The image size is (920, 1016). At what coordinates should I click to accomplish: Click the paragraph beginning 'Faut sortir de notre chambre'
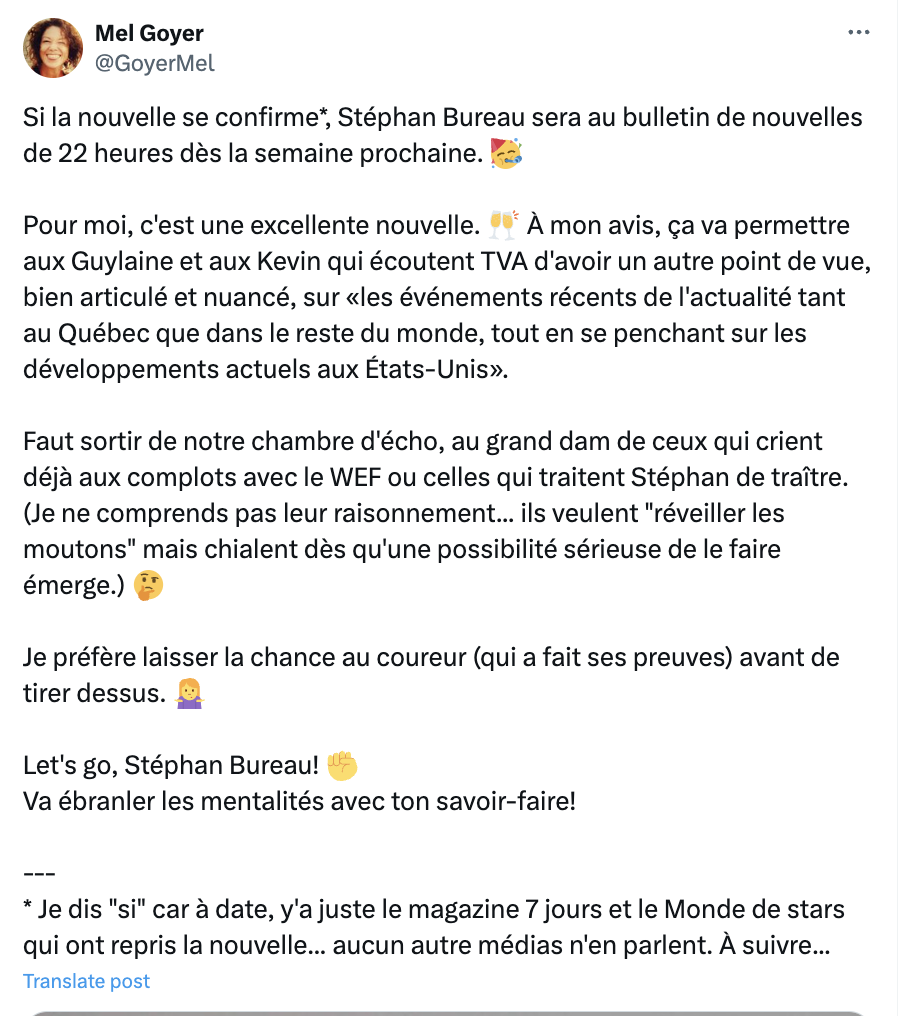coord(436,513)
